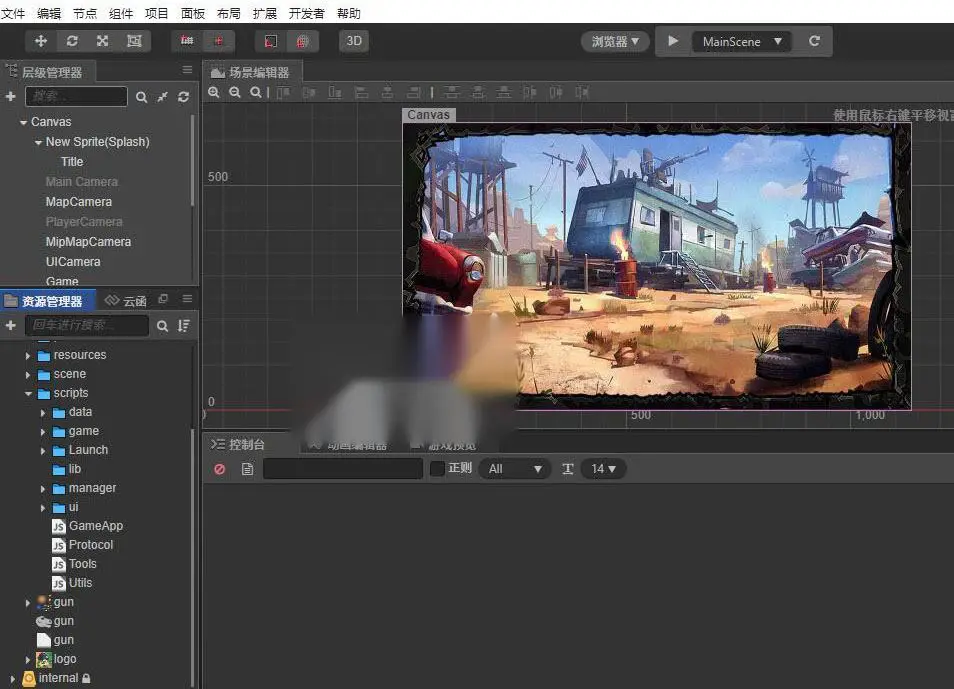The width and height of the screenshot is (954, 689).
Task: Zoom in the scene editor view
Action: 214,93
